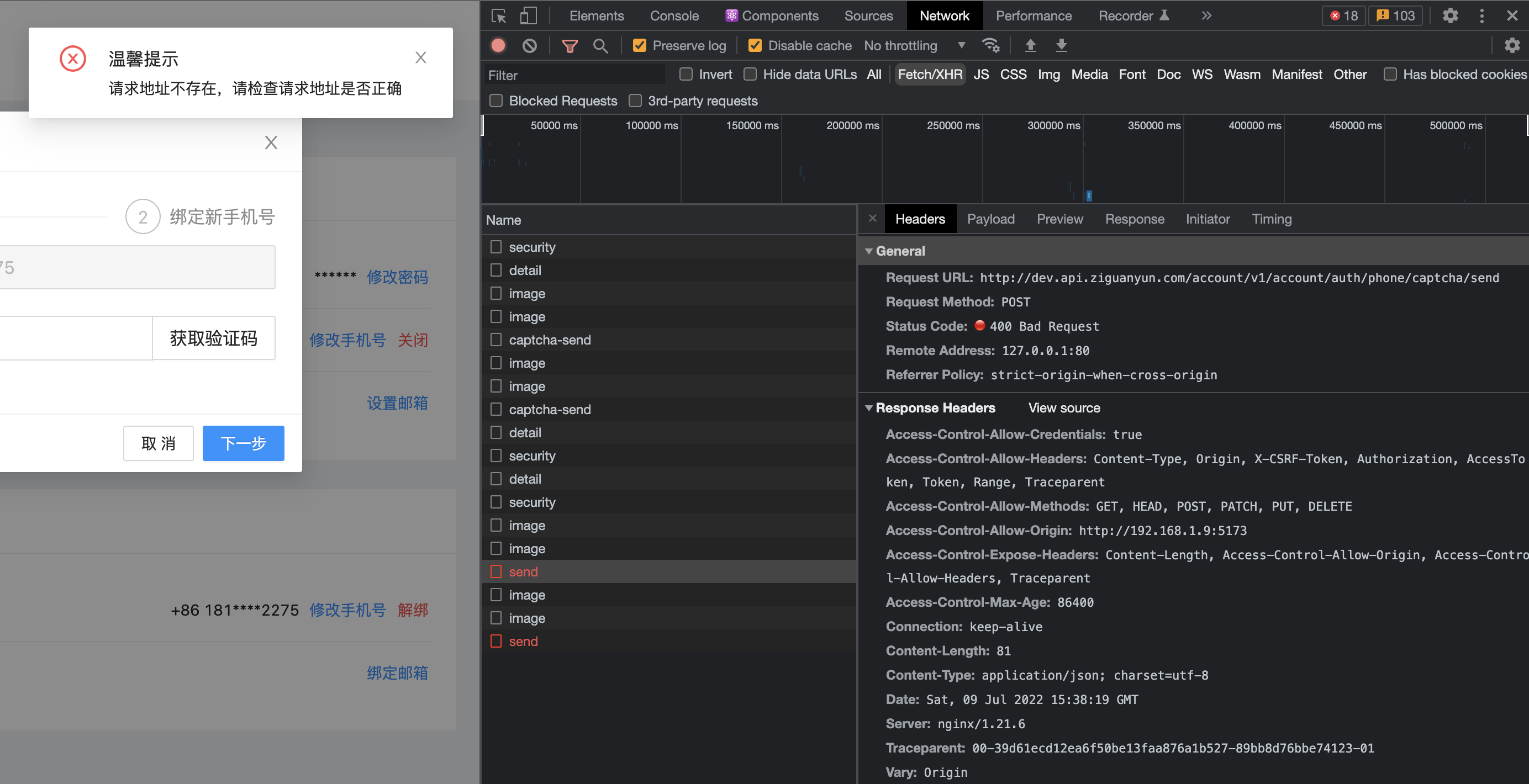The image size is (1529, 784).
Task: Clear the network log
Action: click(529, 45)
